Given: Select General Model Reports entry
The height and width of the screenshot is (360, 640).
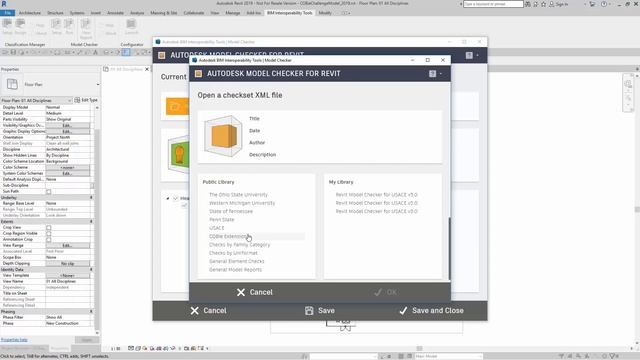Looking at the screenshot, I should click(x=236, y=269).
